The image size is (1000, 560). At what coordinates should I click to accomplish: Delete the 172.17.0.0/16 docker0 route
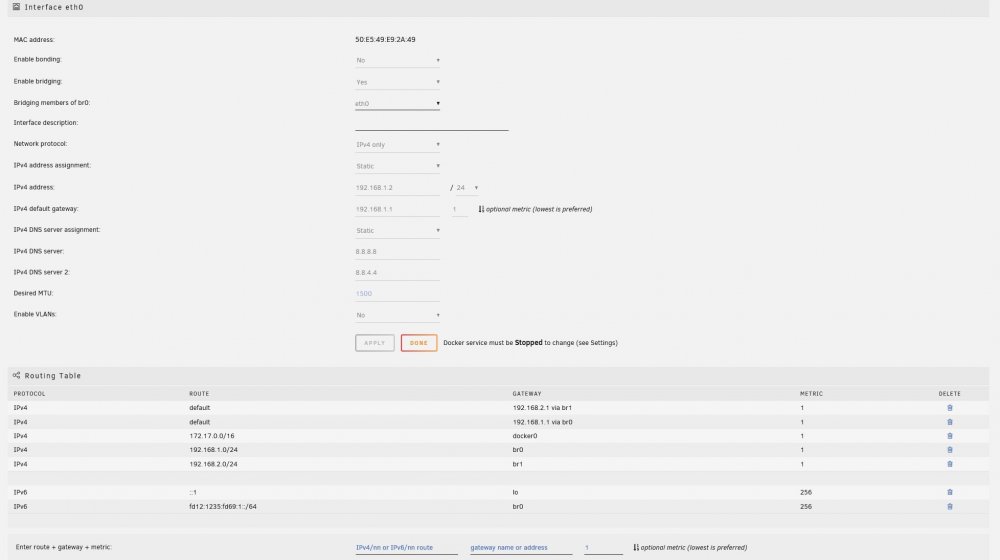[x=950, y=436]
